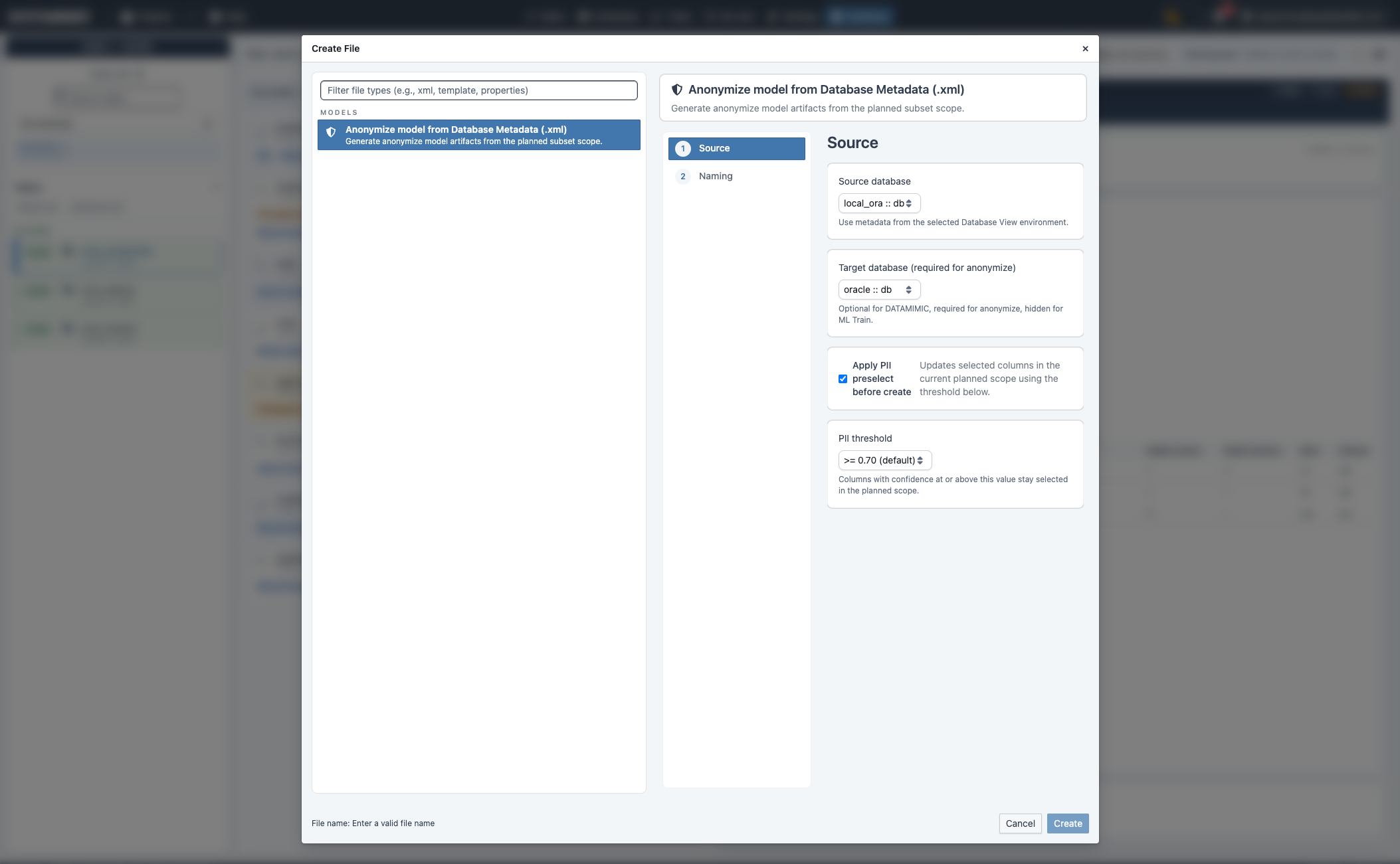Click the topmost green status badge in the left sidebar
This screenshot has width=1400, height=864.
[x=37, y=252]
